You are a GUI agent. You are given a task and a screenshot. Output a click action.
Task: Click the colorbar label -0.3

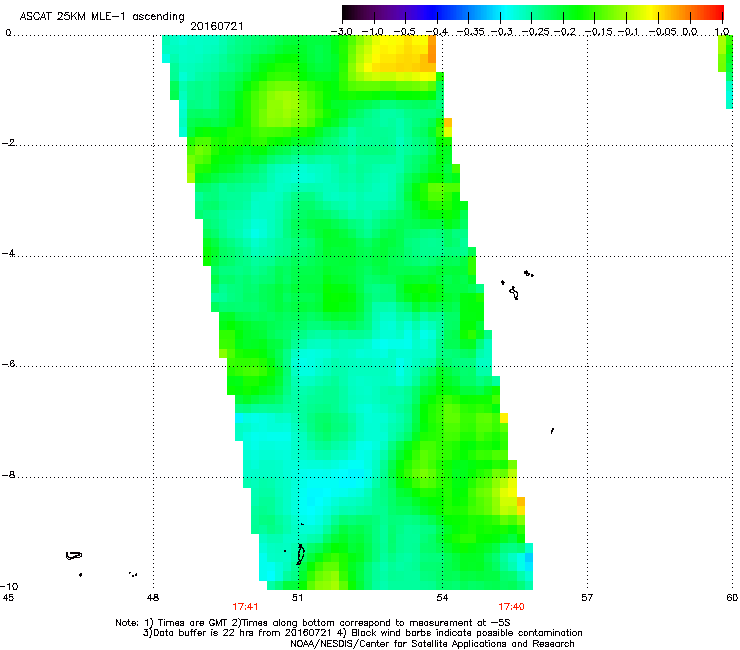click(x=502, y=32)
